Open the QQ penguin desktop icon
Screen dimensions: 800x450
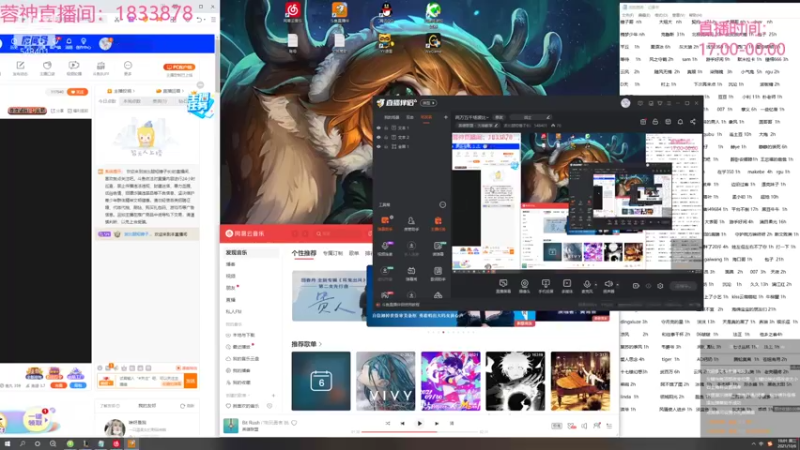click(386, 11)
